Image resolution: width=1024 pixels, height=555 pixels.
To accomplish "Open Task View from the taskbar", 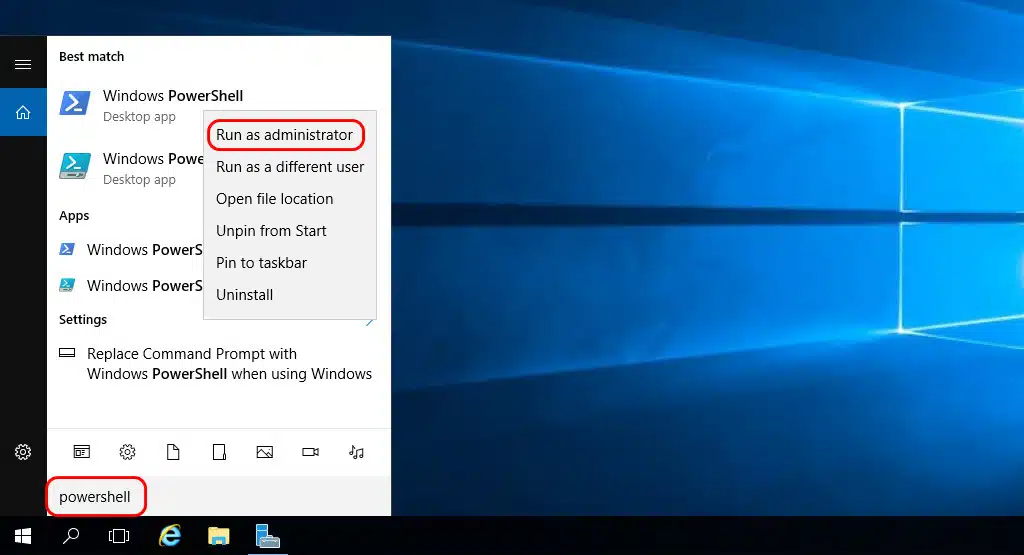I will (x=119, y=536).
